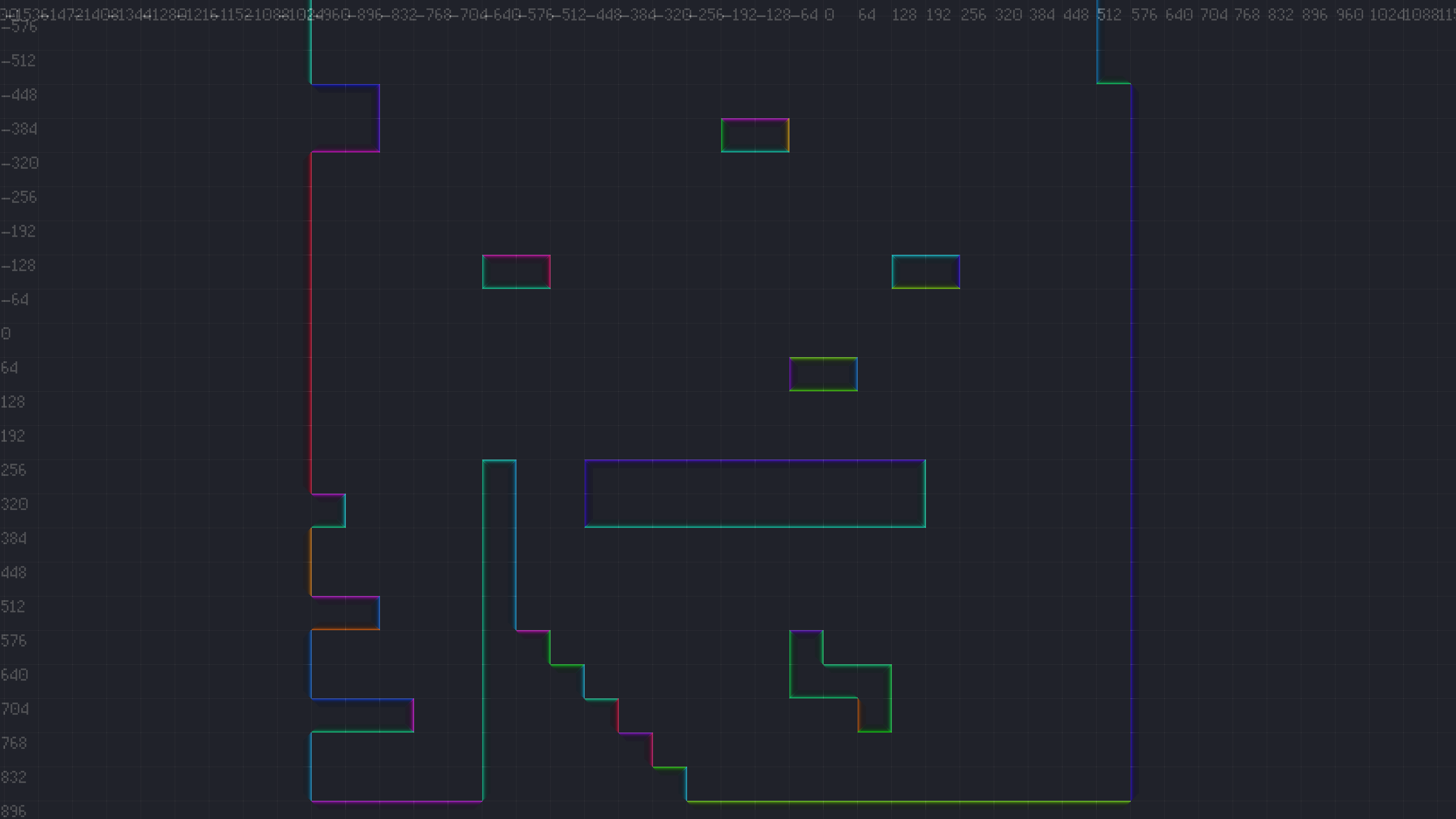Click the 896 label on the left ruler

tap(14, 811)
